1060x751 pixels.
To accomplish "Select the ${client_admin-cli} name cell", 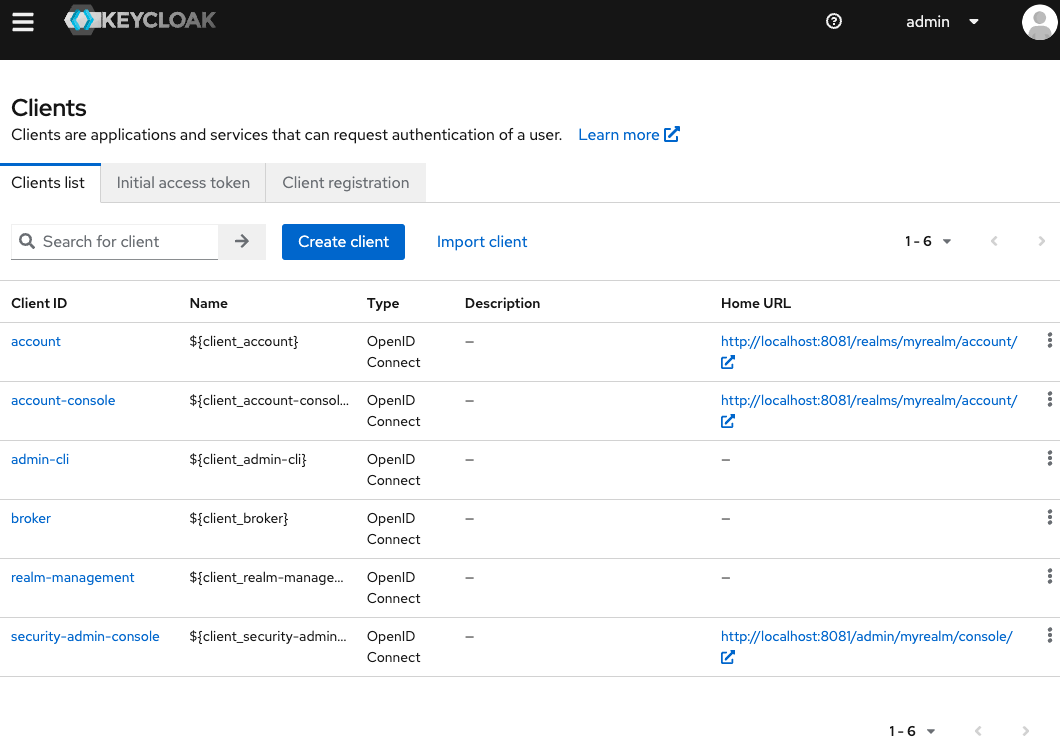I will tap(248, 459).
